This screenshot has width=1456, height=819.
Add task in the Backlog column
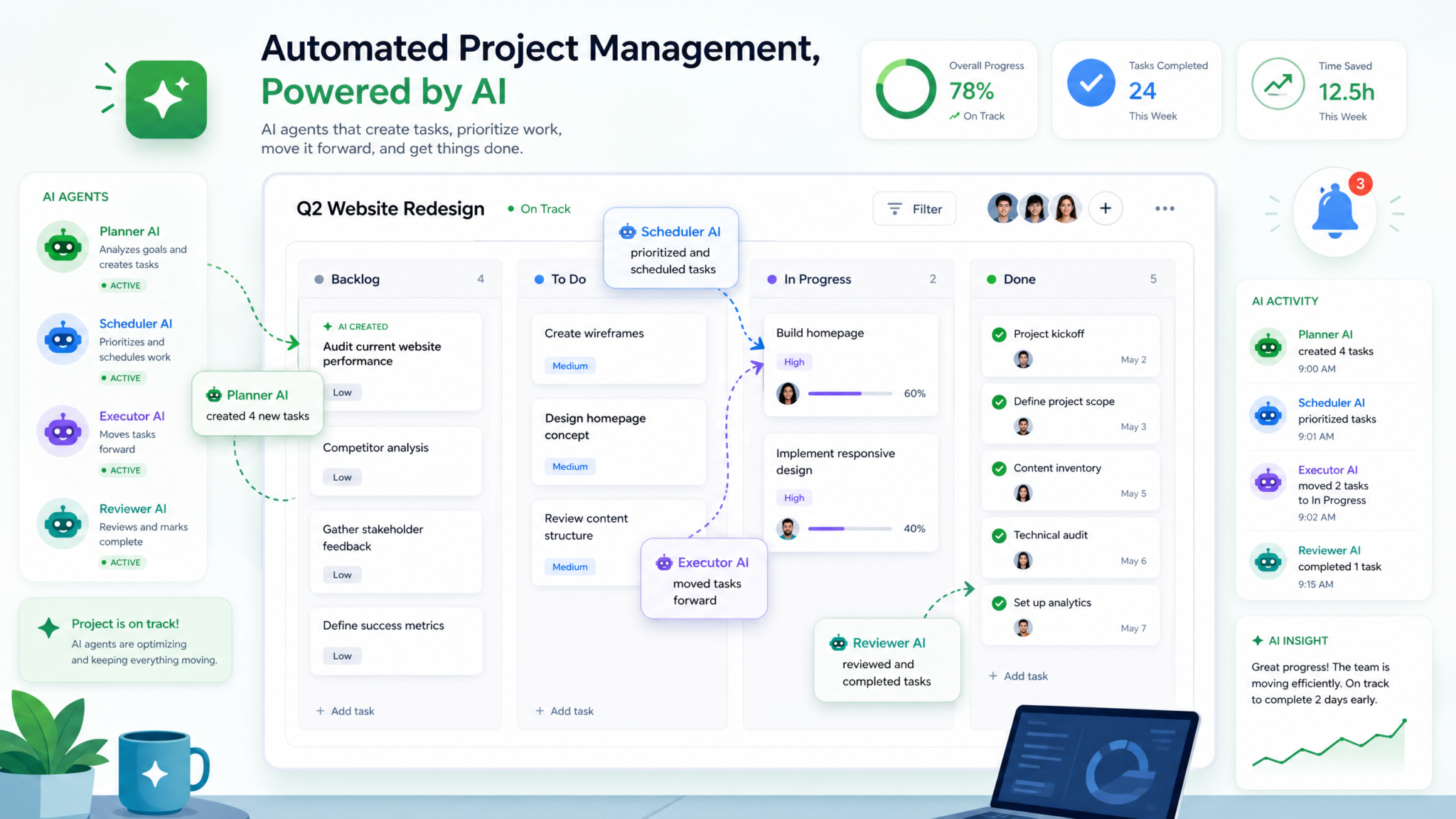click(x=346, y=711)
